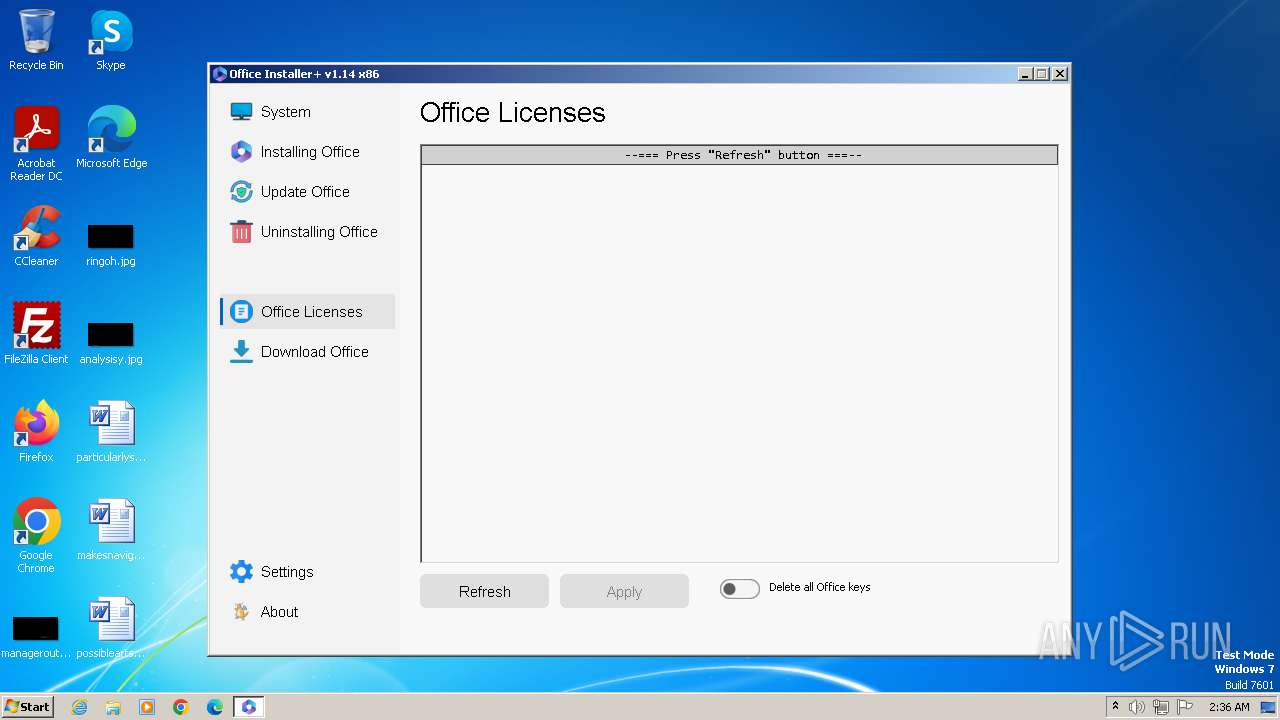Click the Refresh button
Image resolution: width=1280 pixels, height=720 pixels.
[484, 591]
